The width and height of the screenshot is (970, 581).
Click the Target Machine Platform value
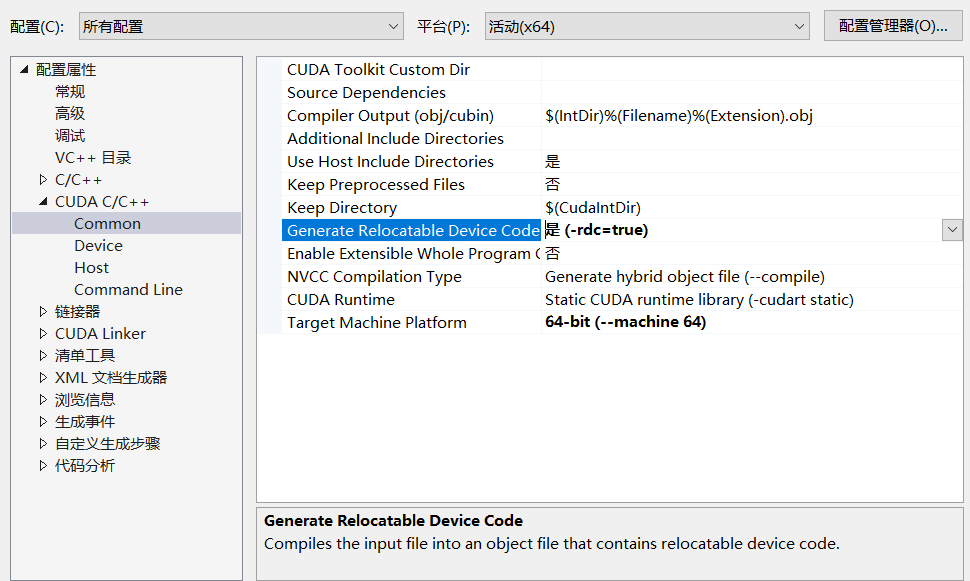[x=625, y=323]
